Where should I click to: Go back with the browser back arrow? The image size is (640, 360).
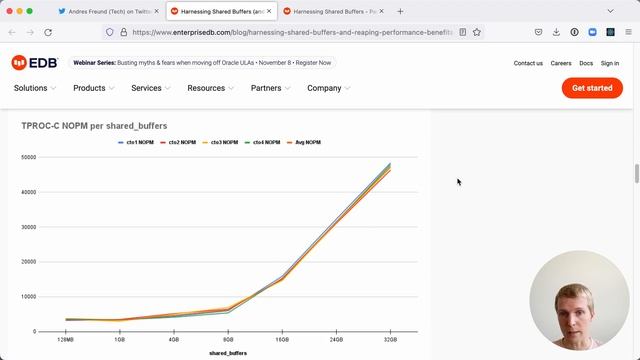[x=12, y=32]
